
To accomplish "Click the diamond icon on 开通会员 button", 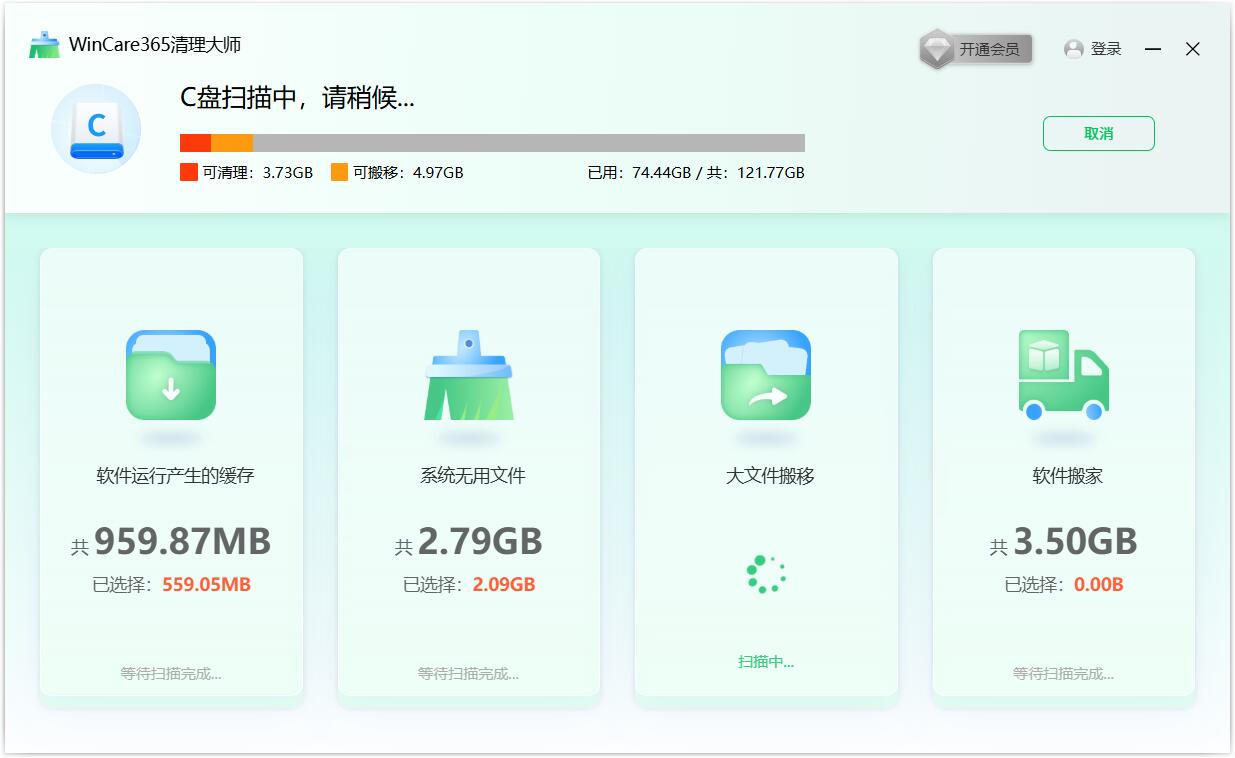I will [x=938, y=46].
